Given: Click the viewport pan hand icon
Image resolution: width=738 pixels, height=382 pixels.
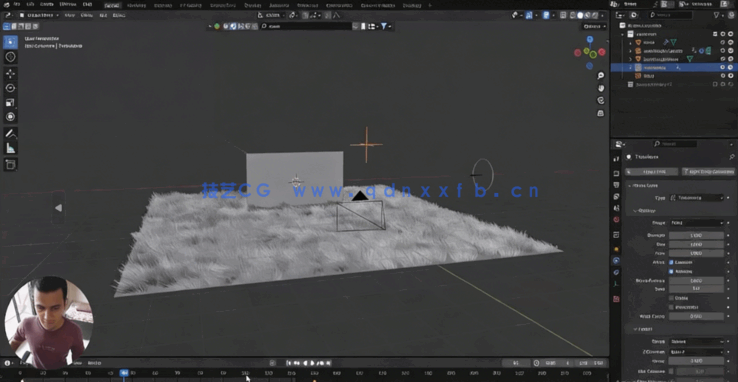Looking at the screenshot, I should click(x=601, y=88).
